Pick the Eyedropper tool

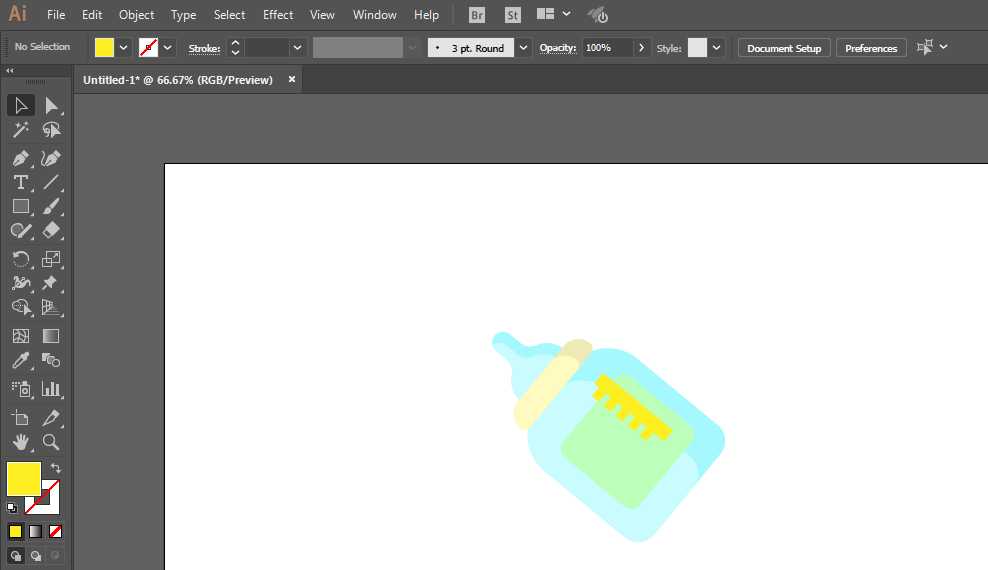pos(20,361)
